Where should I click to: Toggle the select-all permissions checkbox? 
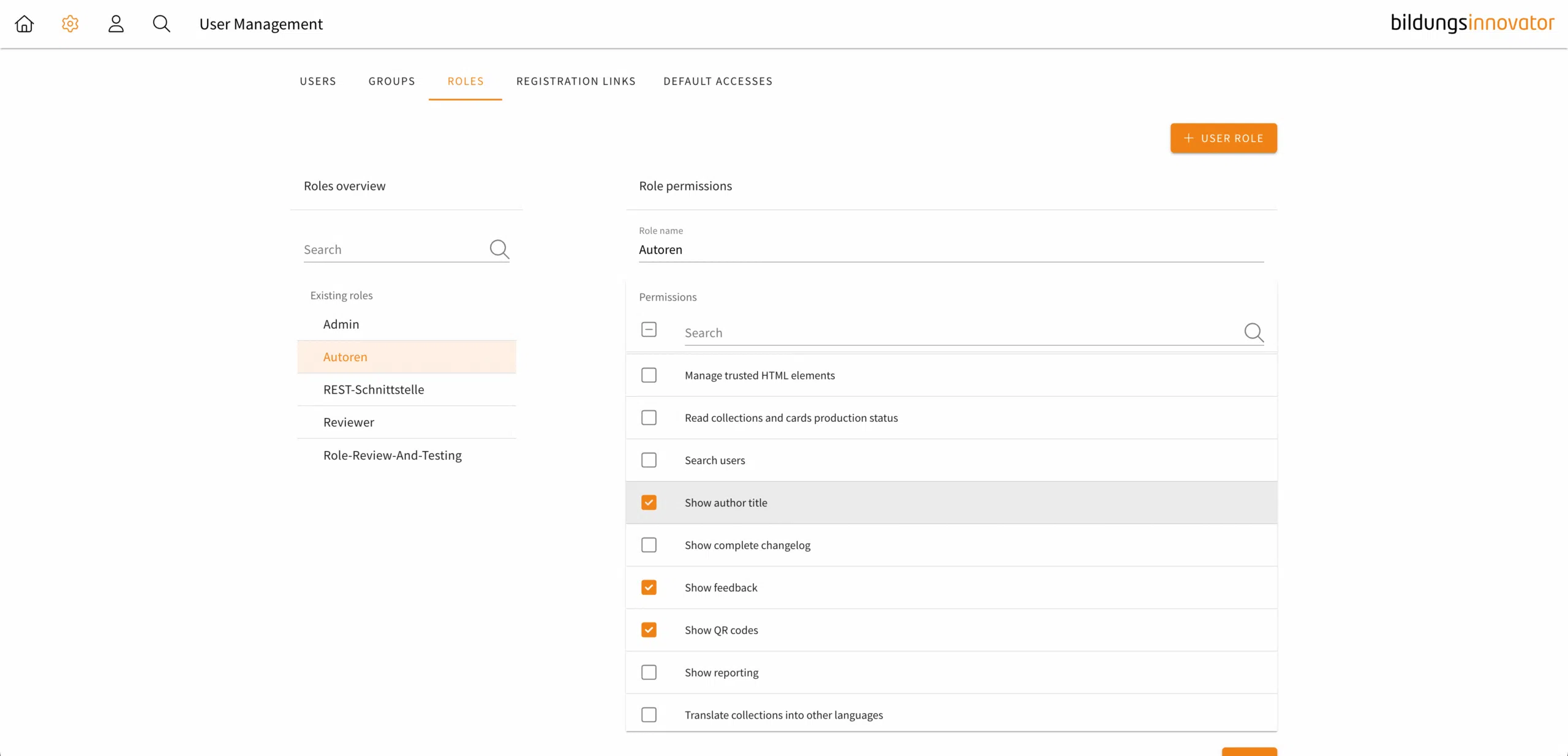coord(649,330)
